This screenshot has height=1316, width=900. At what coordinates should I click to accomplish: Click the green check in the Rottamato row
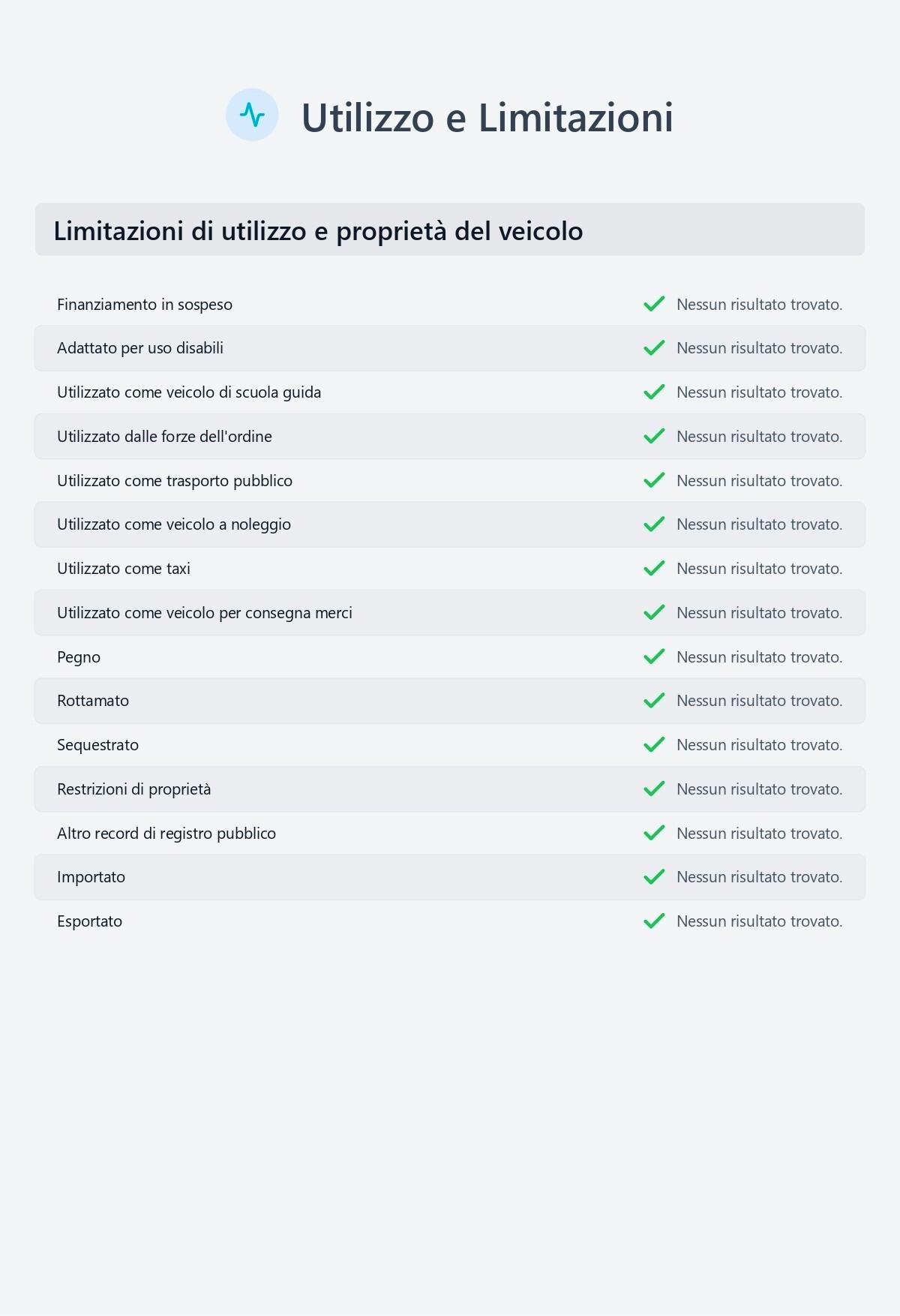(654, 701)
